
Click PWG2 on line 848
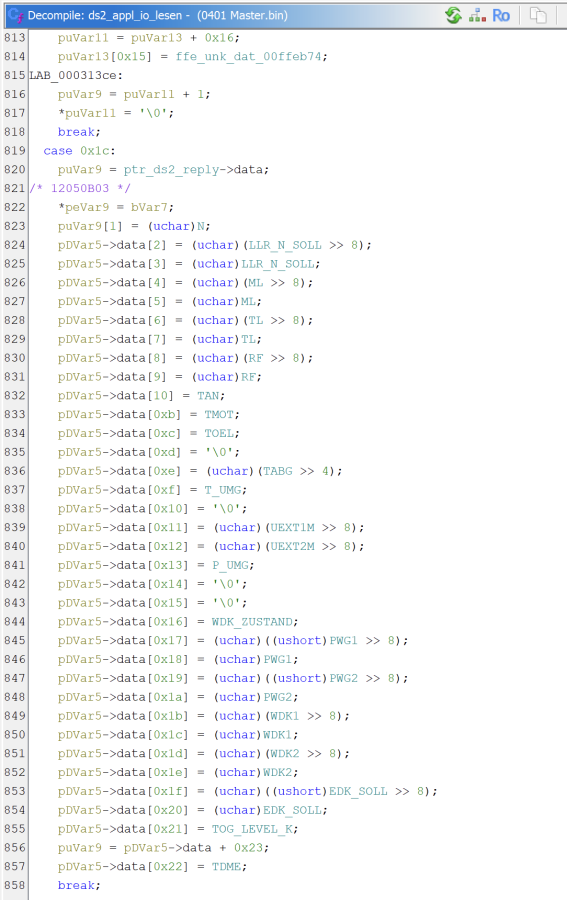tap(278, 697)
